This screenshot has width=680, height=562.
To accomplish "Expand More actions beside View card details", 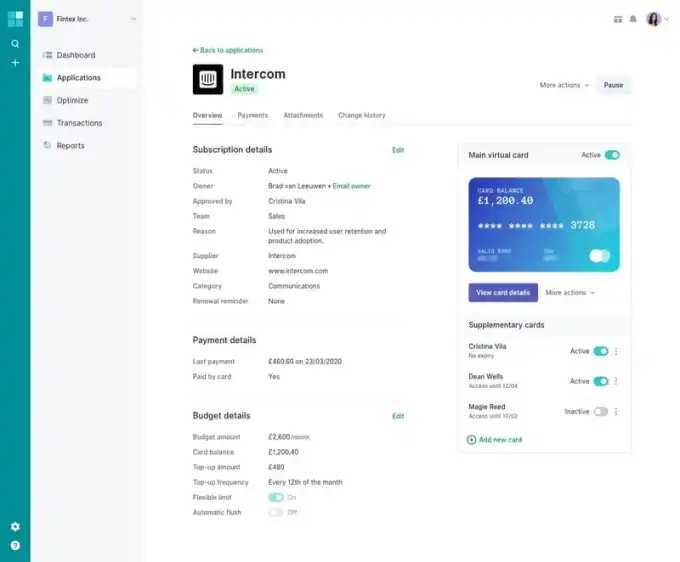I will [570, 293].
